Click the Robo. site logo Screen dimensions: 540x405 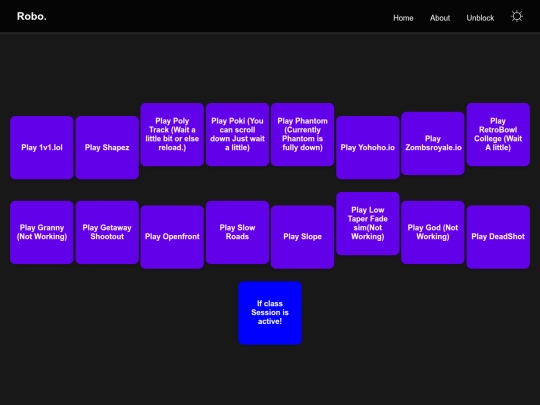(32, 16)
